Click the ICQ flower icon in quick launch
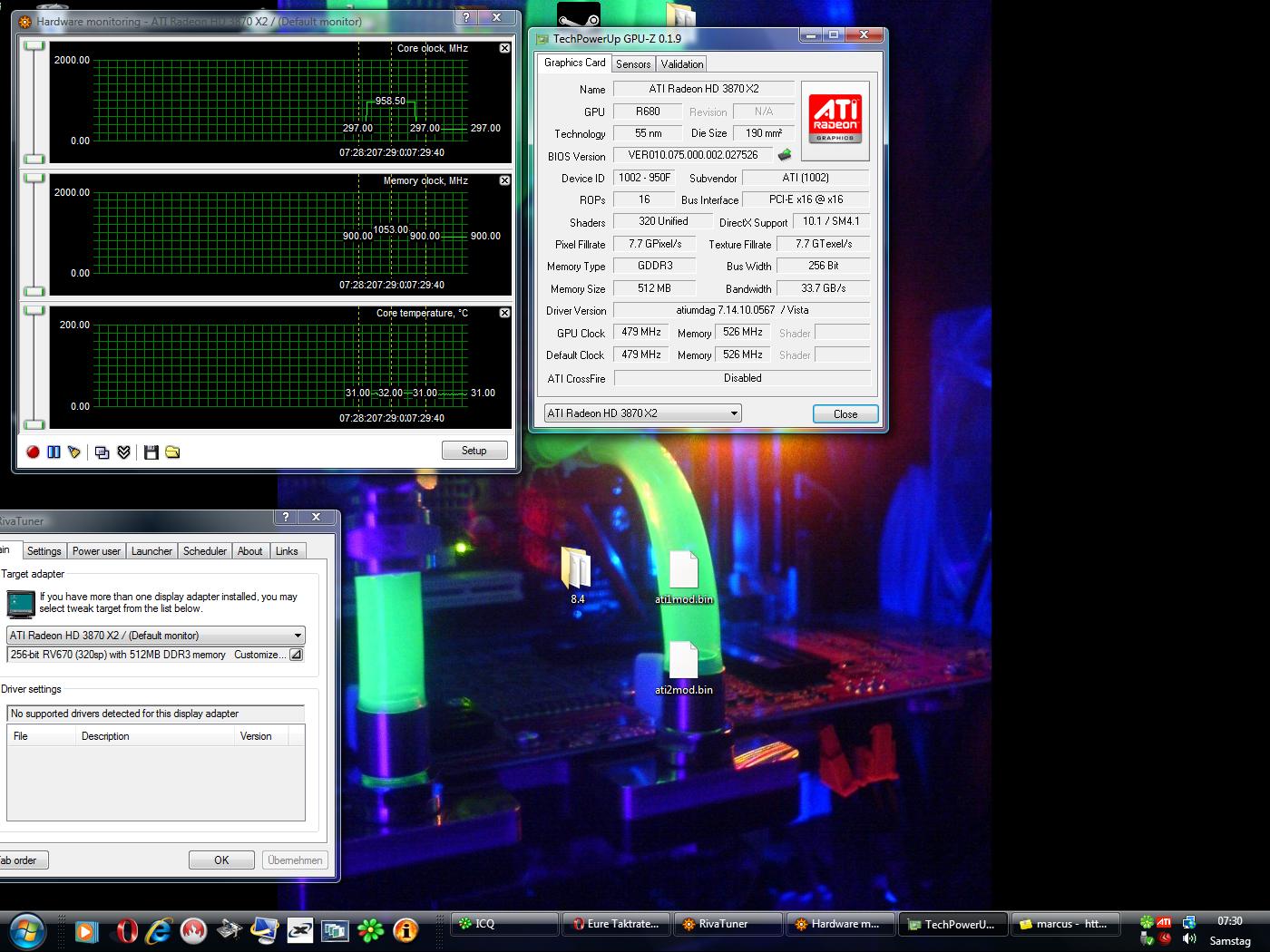 370,930
